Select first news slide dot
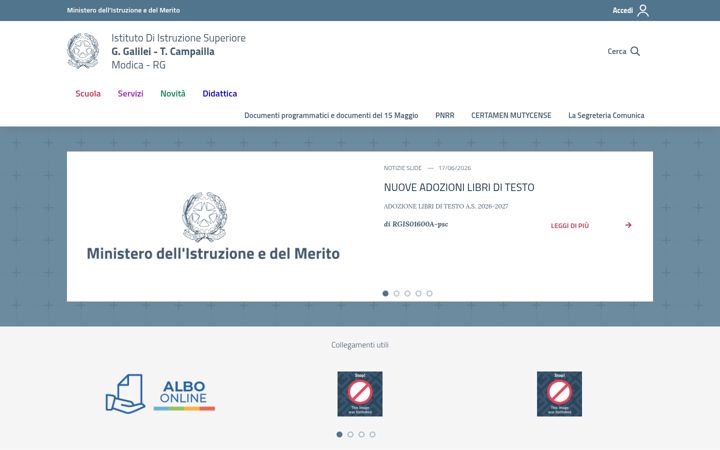Image resolution: width=720 pixels, height=450 pixels. click(x=385, y=293)
